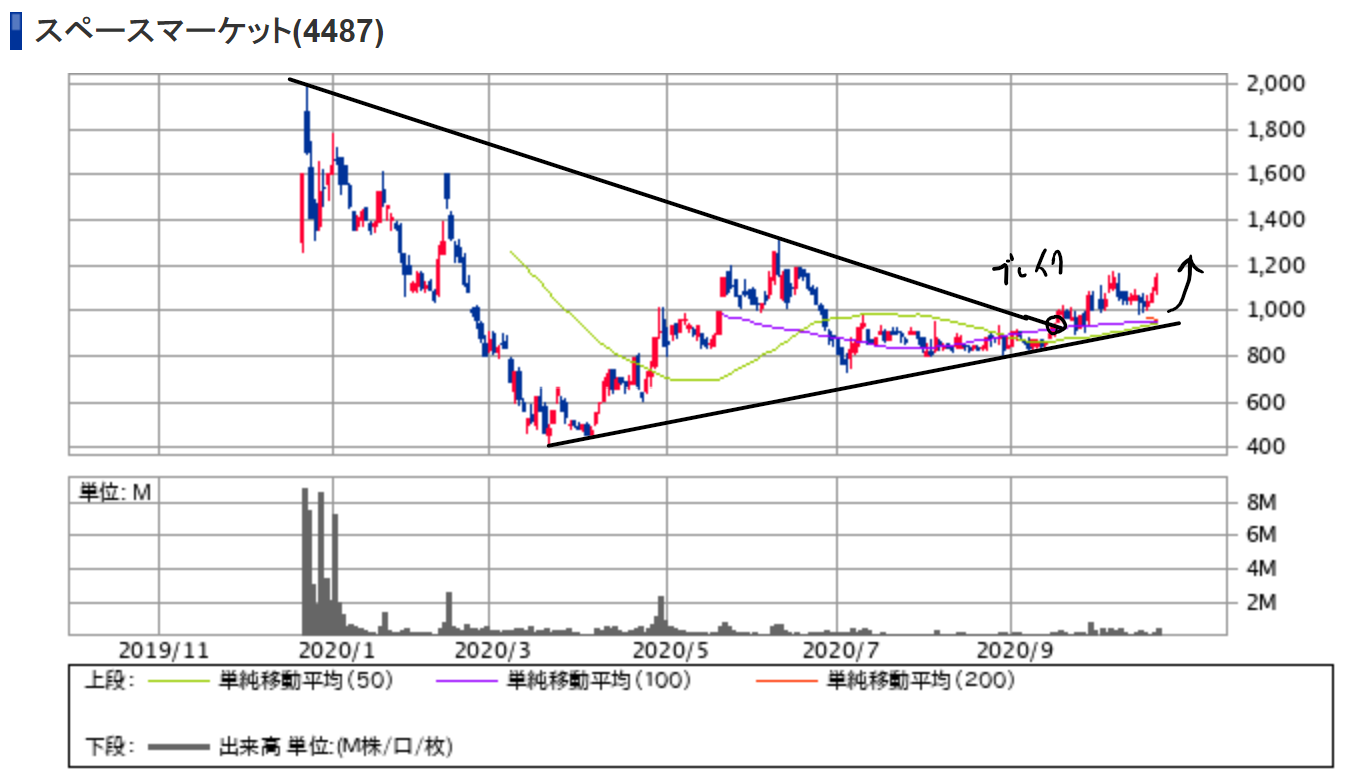Click the 600 price axis label
Screen dimensions: 1350x774
[1264, 402]
